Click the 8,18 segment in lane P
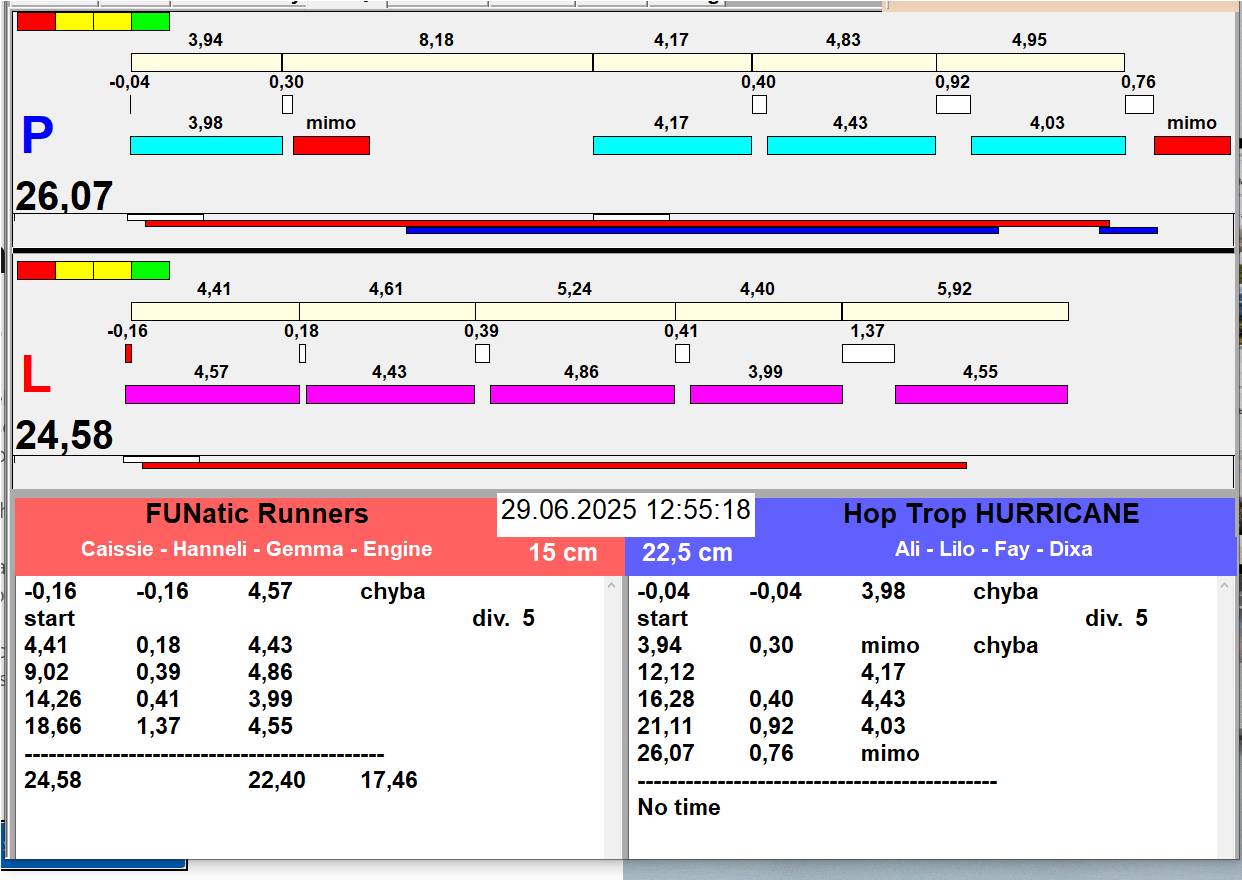 (437, 62)
